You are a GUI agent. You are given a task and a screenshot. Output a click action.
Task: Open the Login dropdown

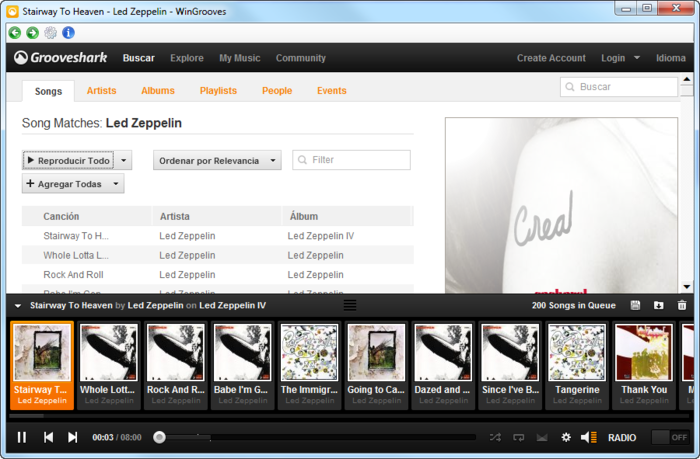pos(620,58)
